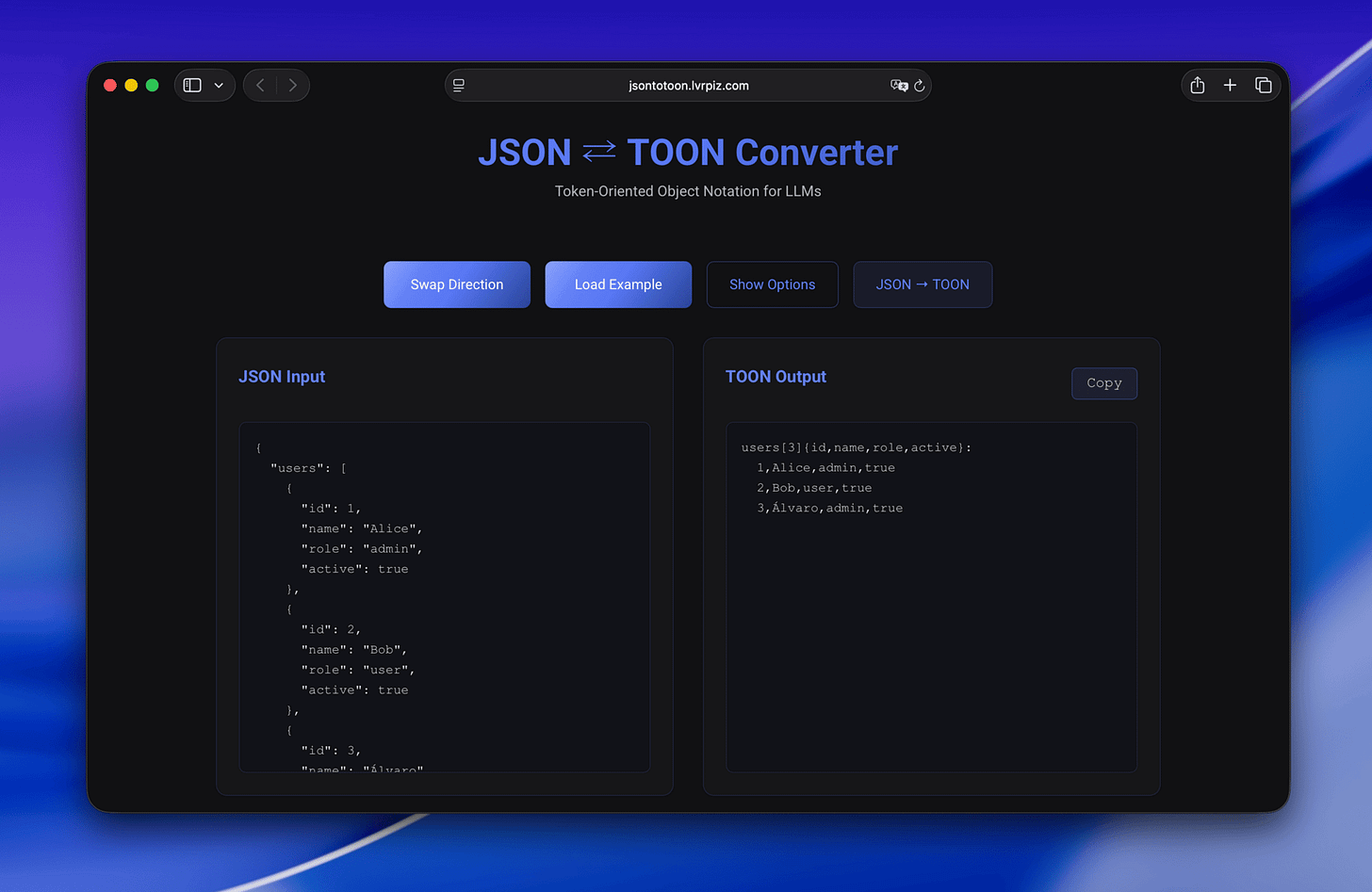This screenshot has width=1372, height=892.
Task: Close the window with the red button
Action: click(x=110, y=85)
